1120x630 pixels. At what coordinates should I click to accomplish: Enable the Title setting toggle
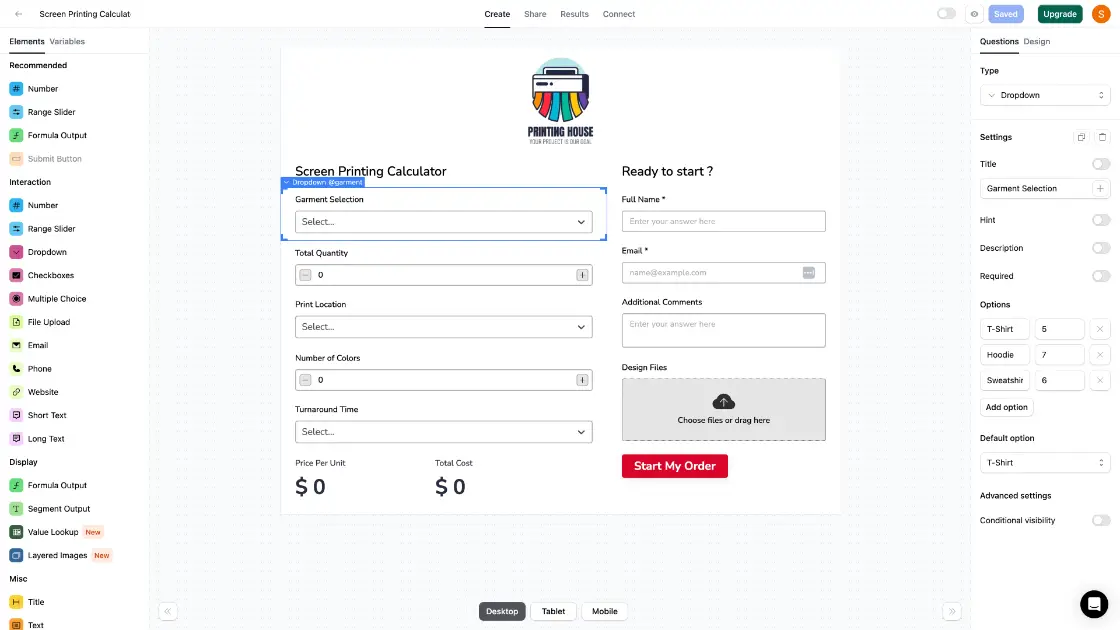(x=1101, y=163)
